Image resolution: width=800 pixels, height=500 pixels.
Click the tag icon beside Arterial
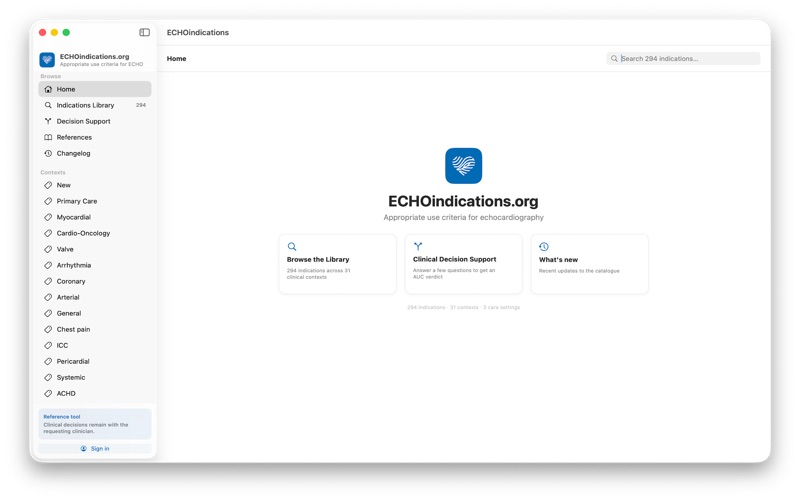48,297
